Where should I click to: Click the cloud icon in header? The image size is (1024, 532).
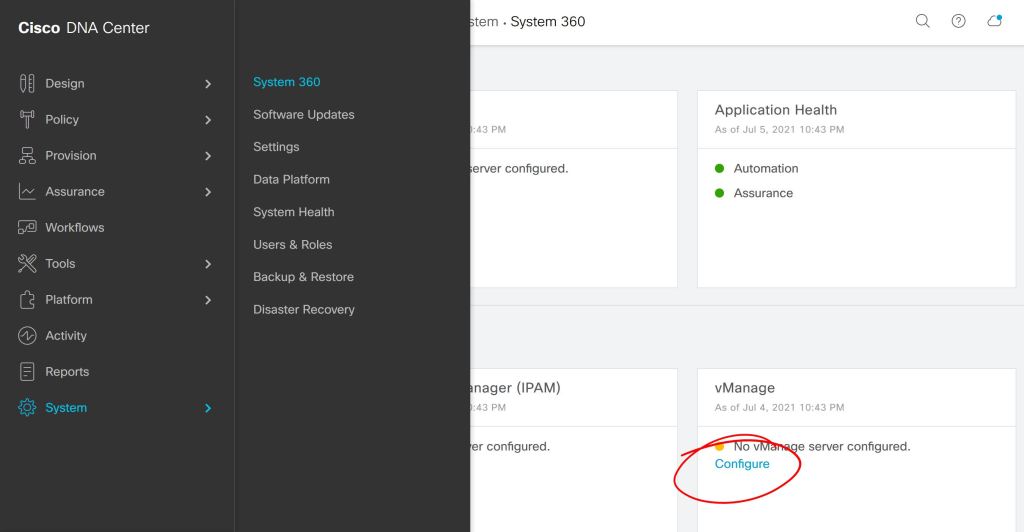(x=994, y=21)
